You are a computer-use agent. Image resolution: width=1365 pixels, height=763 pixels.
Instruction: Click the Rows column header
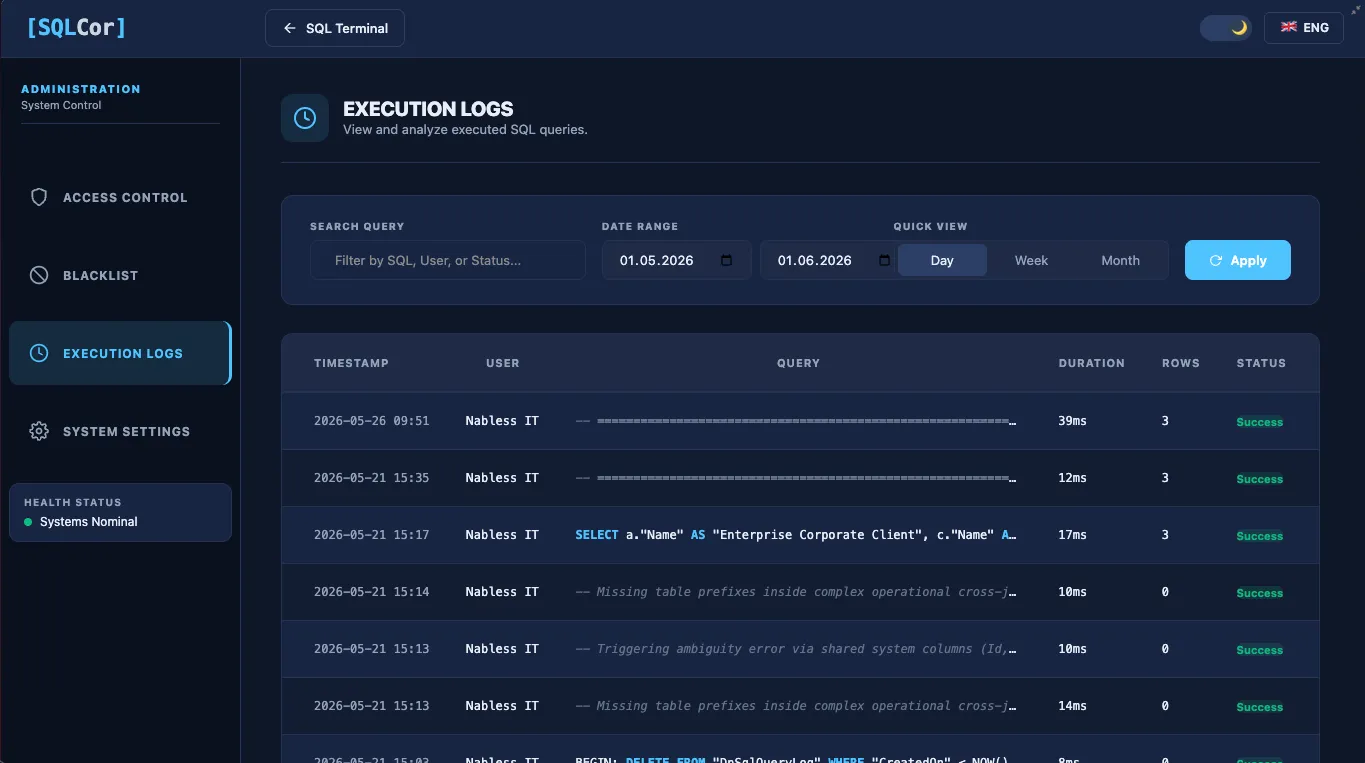click(x=1181, y=363)
